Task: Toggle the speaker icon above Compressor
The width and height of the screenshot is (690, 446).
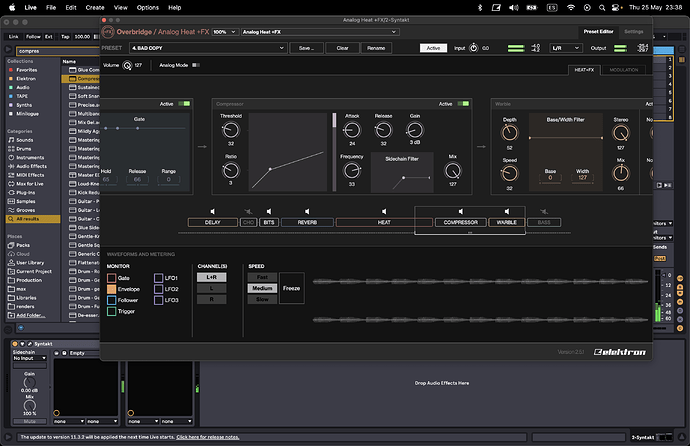Action: [460, 211]
